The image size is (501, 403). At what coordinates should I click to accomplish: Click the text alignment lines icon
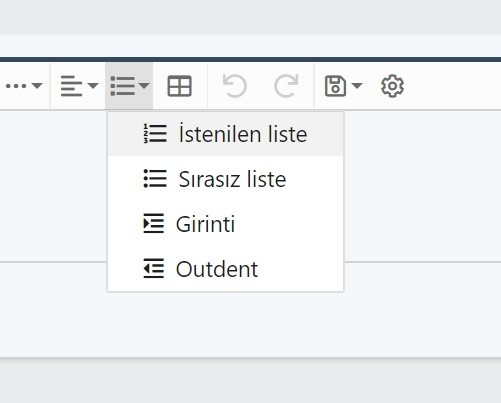(x=71, y=86)
